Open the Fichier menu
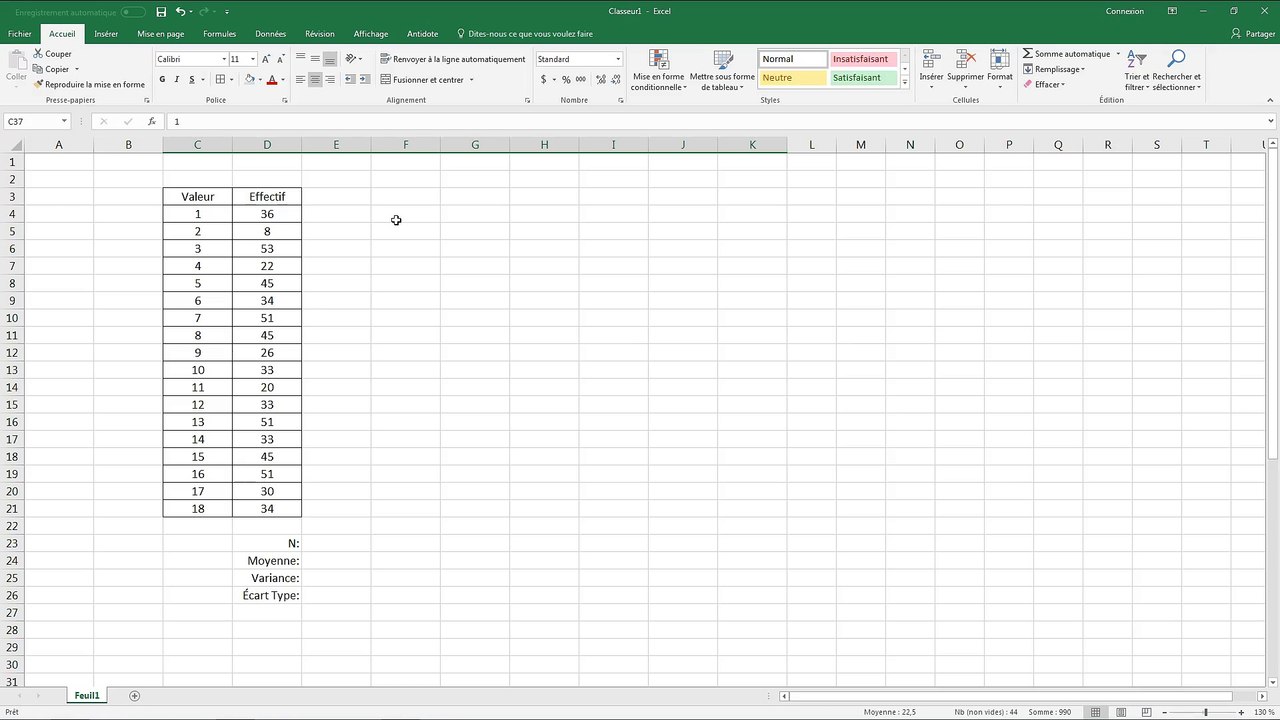Image resolution: width=1280 pixels, height=720 pixels. coord(20,34)
